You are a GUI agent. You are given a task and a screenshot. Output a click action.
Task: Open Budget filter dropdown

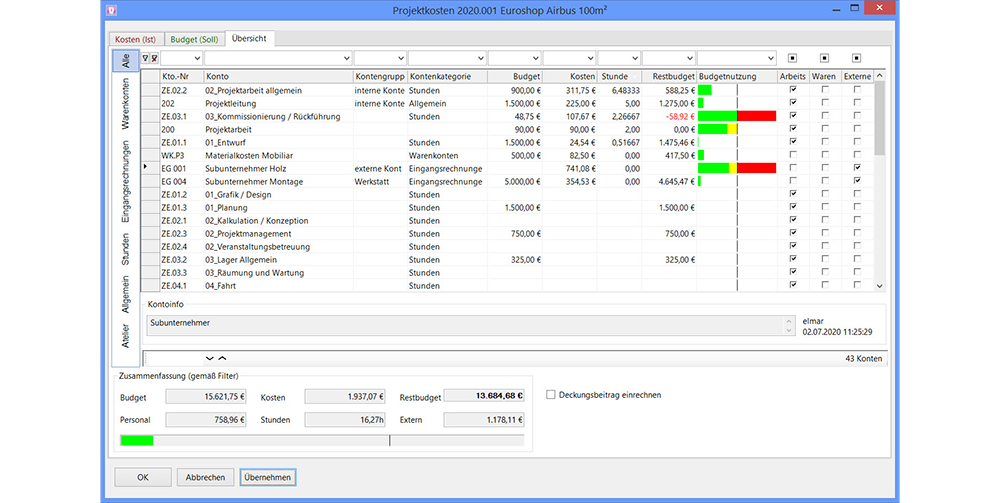[535, 58]
